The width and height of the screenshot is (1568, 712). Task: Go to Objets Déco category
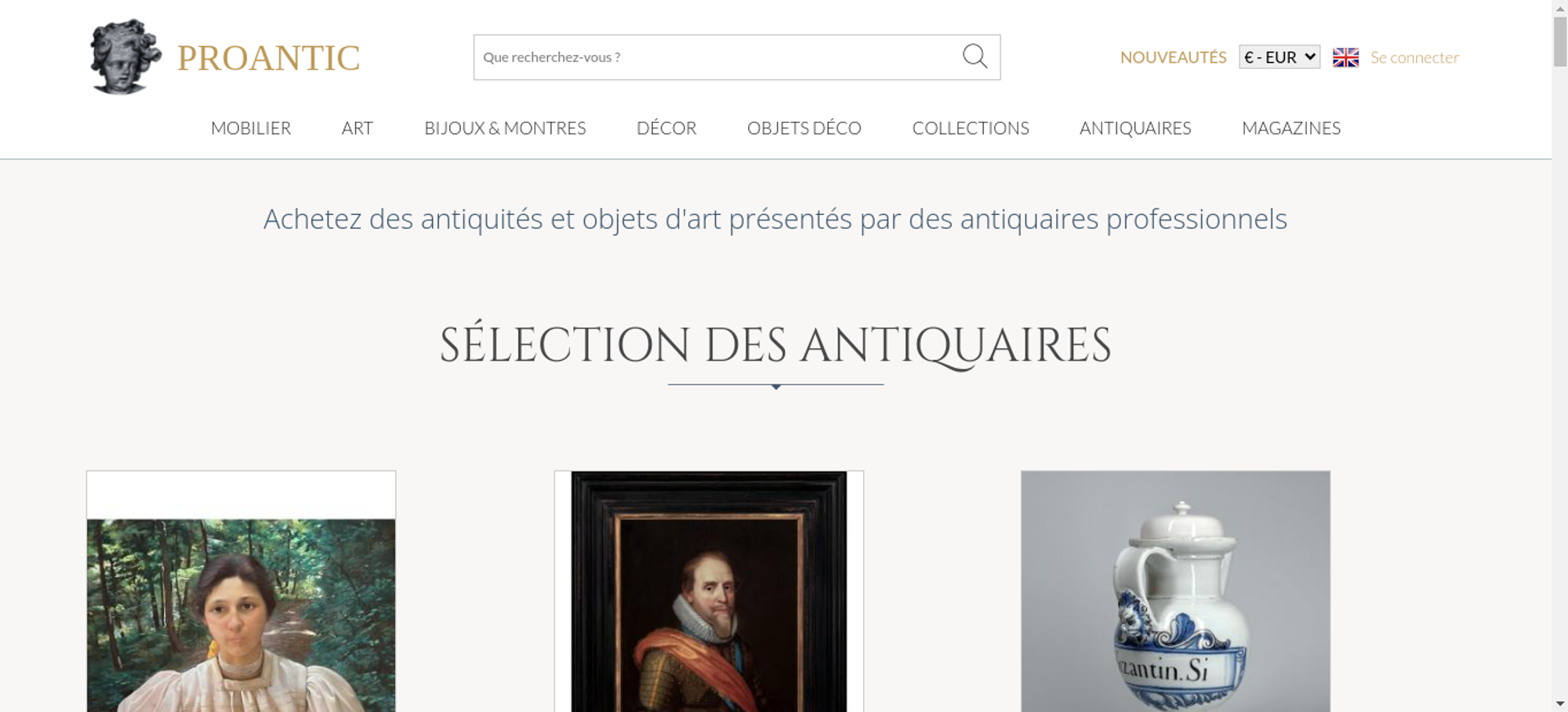coord(804,128)
